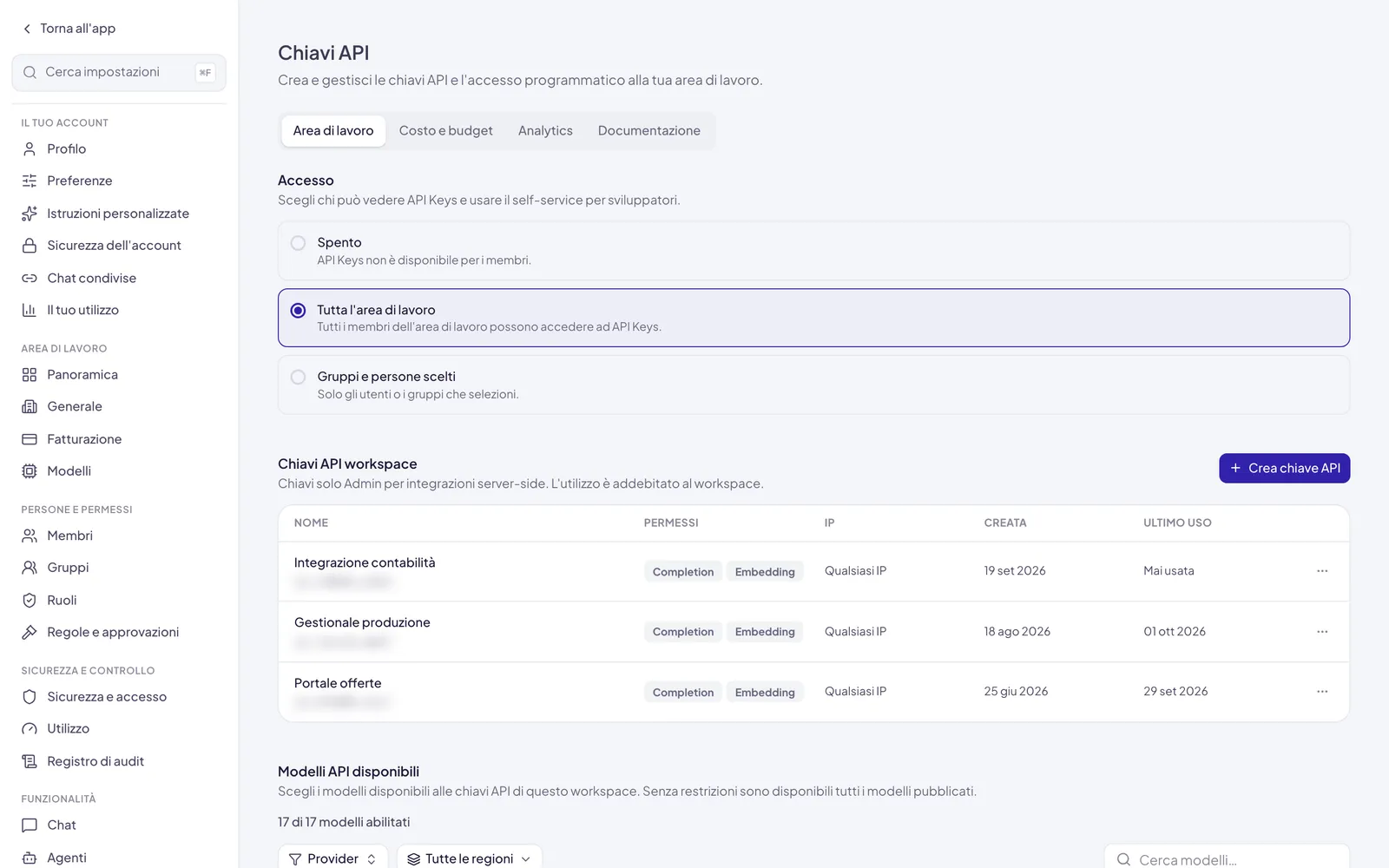This screenshot has height=868, width=1389.
Task: Click the Fatturazione card icon
Action: [x=30, y=439]
